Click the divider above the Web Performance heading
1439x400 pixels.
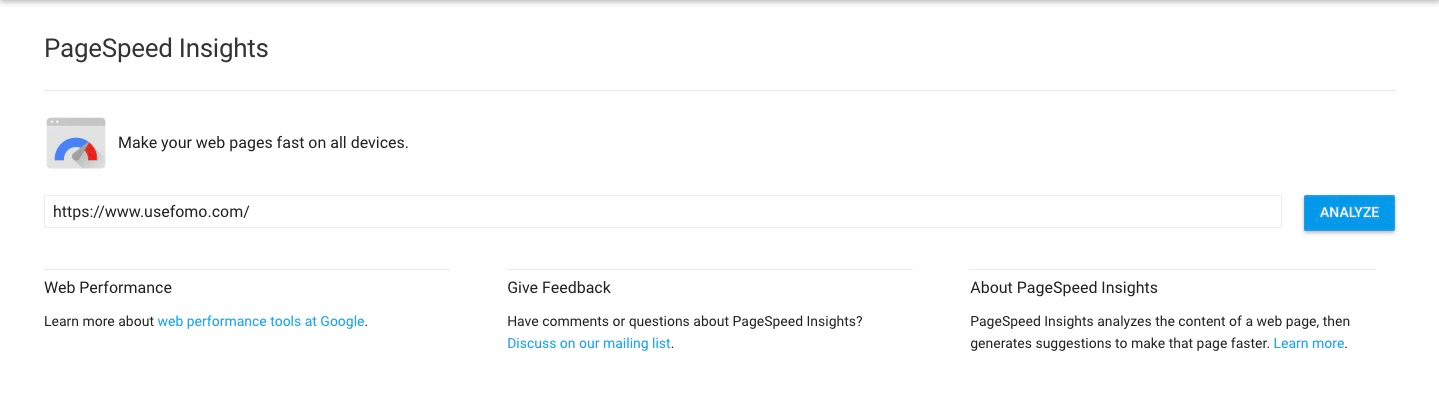pos(247,269)
